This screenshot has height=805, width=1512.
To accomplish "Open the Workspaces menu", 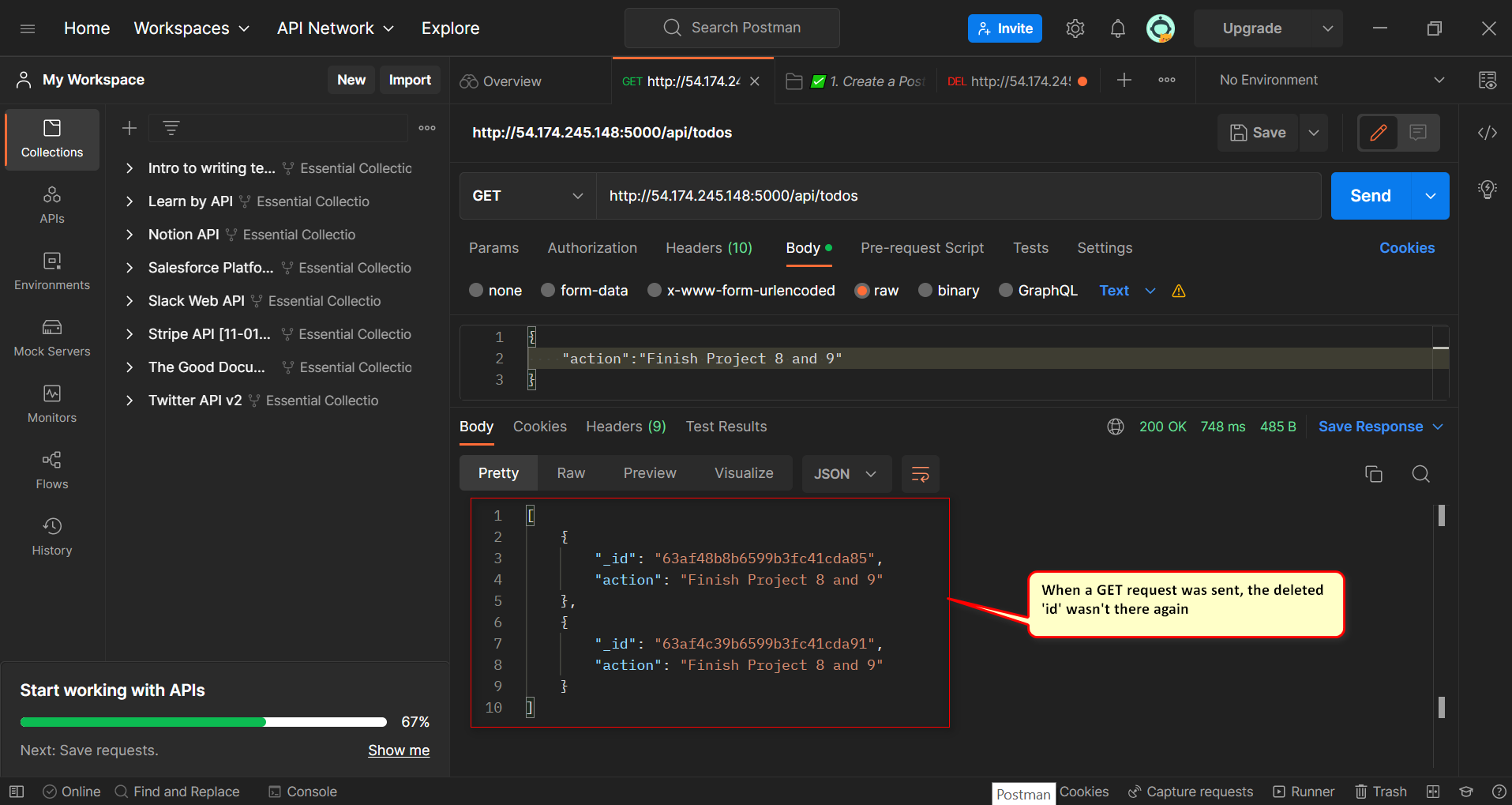I will pyautogui.click(x=192, y=28).
